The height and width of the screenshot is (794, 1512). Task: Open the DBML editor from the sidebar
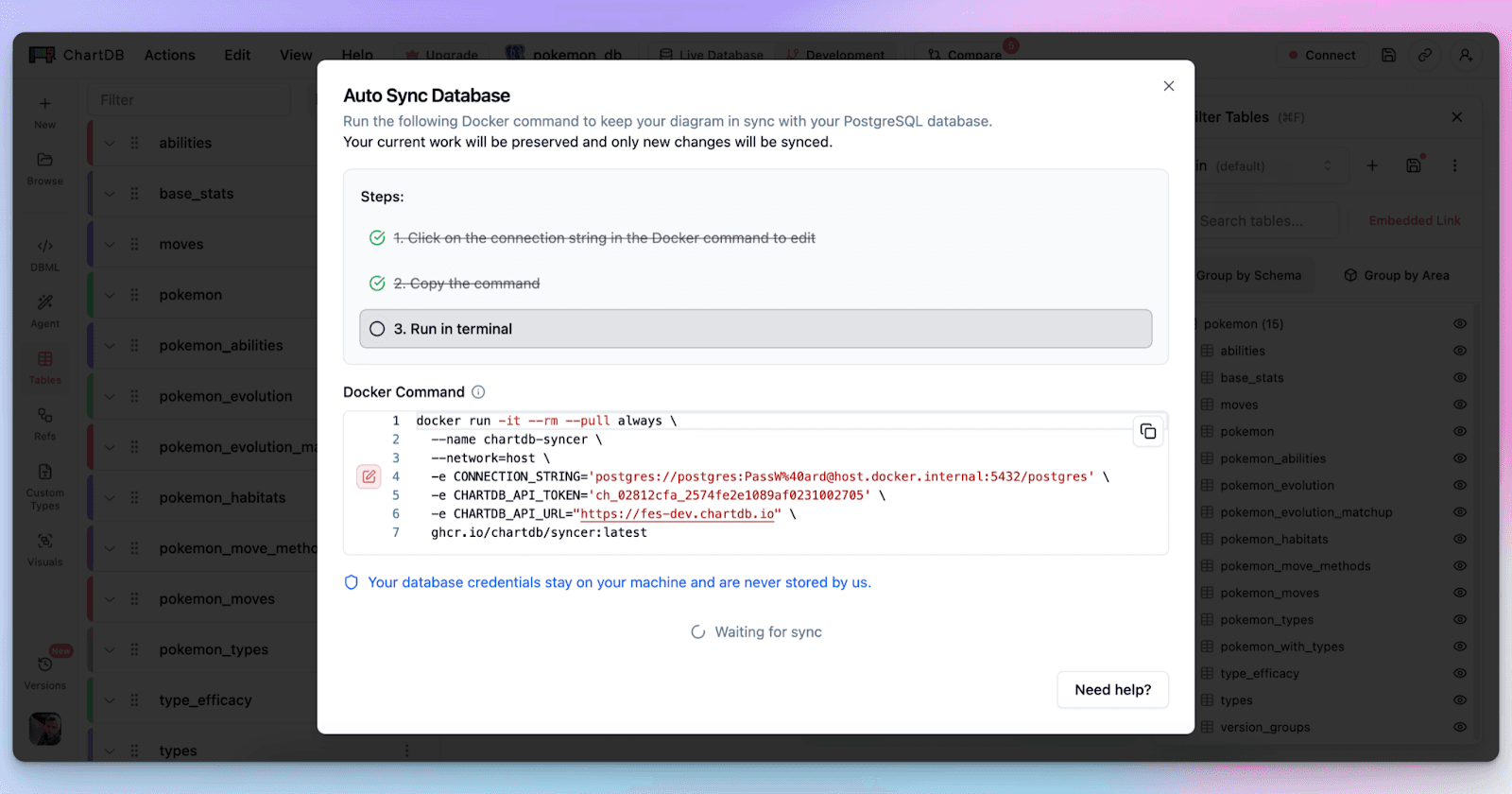point(44,255)
